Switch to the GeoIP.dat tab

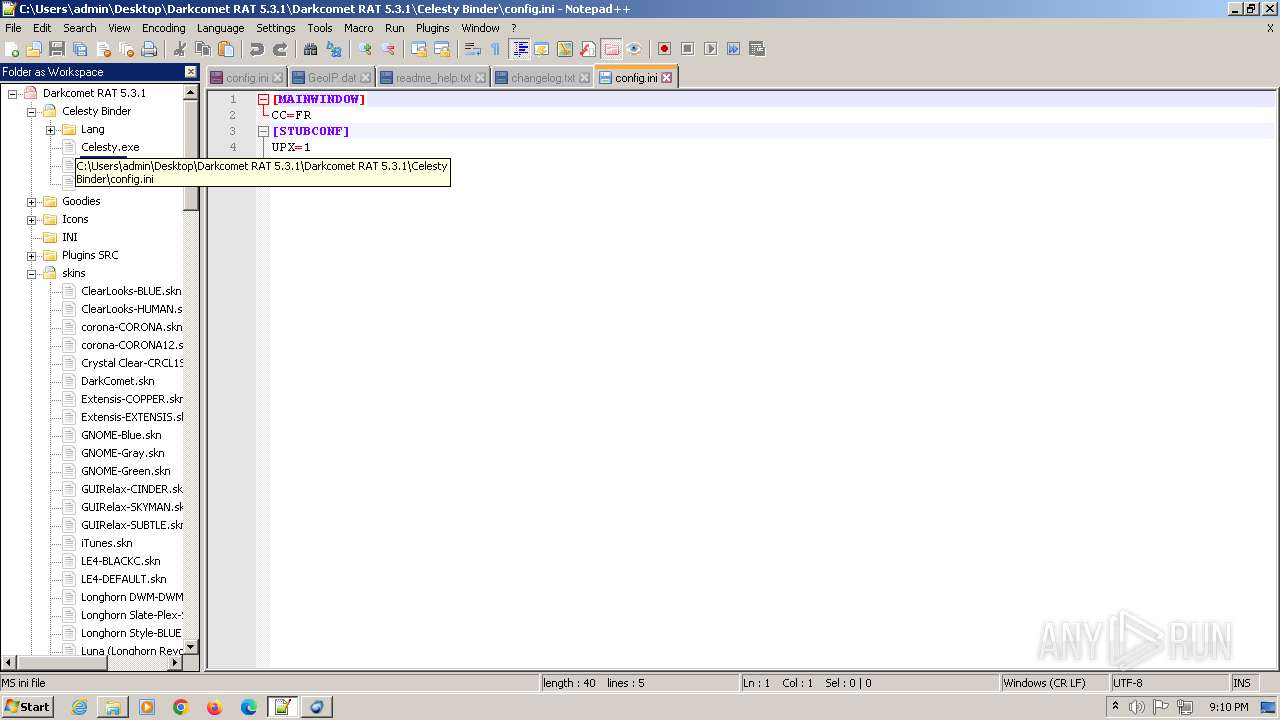[332, 78]
